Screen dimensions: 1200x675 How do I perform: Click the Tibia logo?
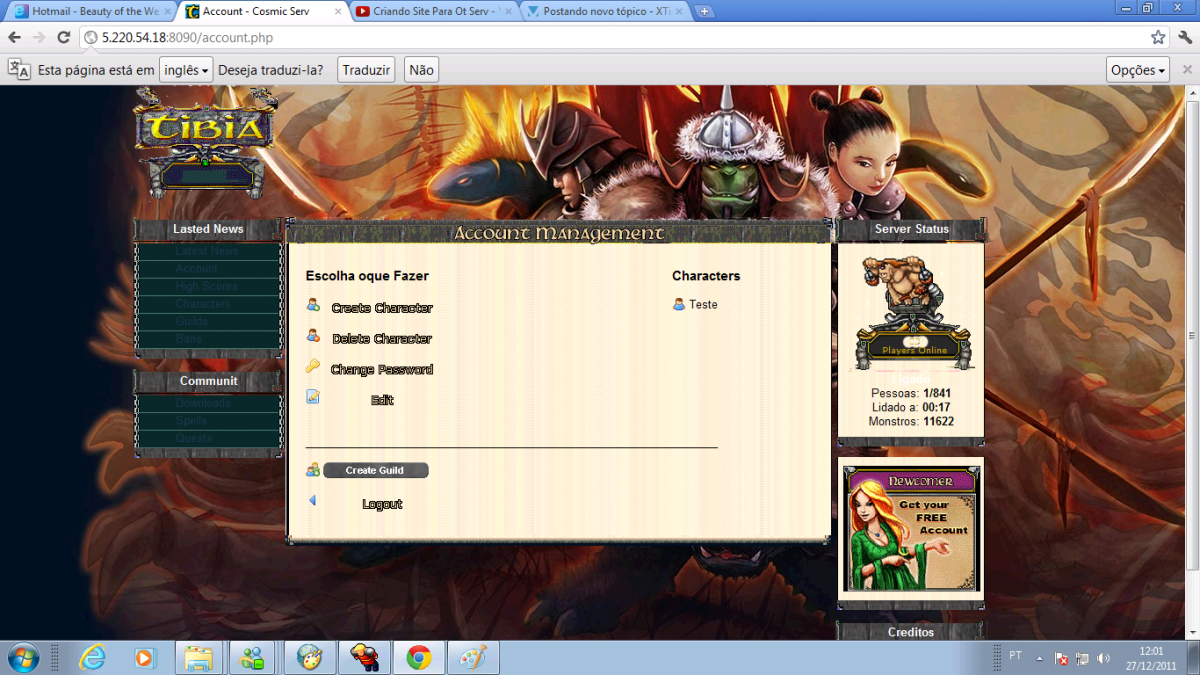pyautogui.click(x=205, y=141)
